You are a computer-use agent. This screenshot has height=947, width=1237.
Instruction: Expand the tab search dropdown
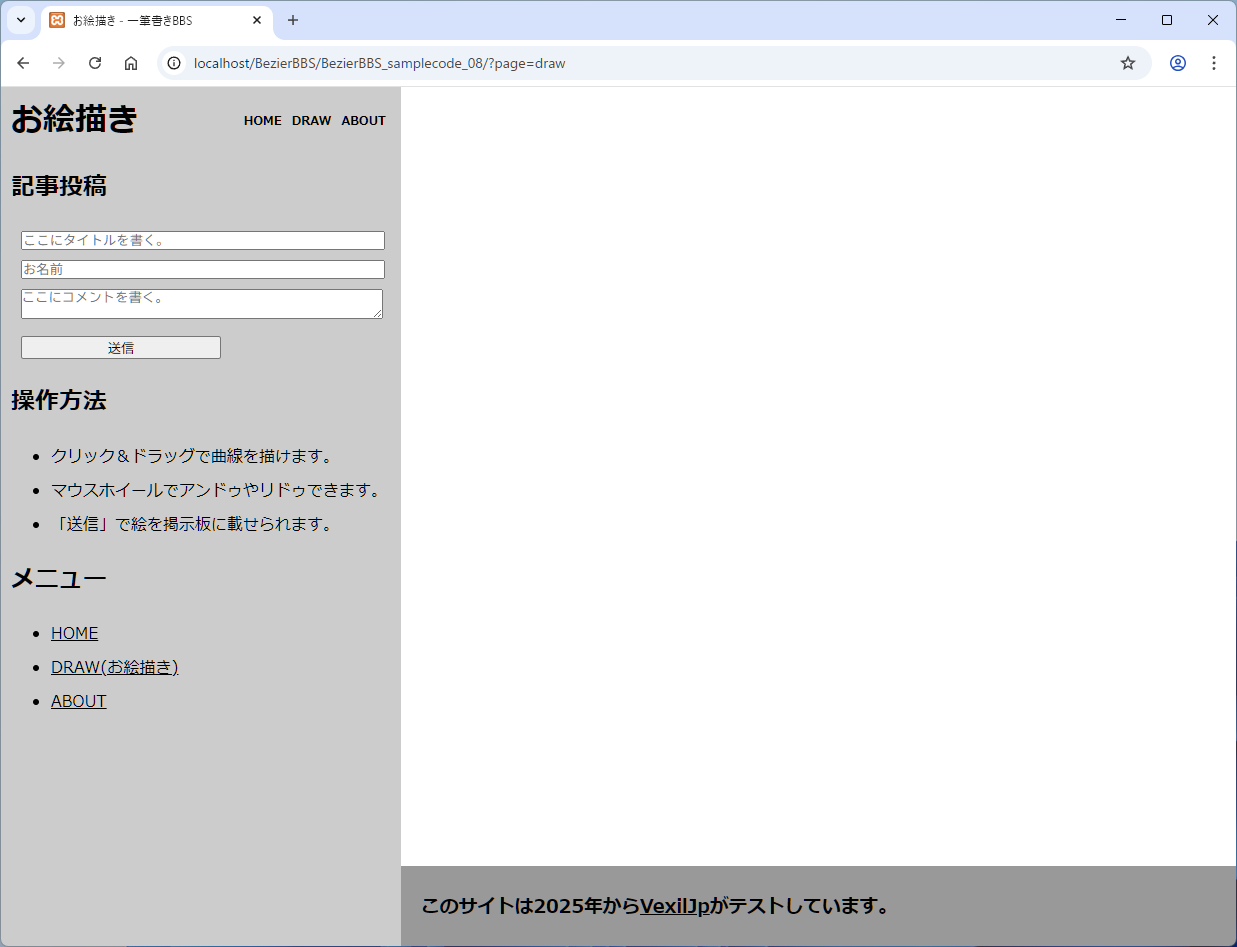click(20, 20)
